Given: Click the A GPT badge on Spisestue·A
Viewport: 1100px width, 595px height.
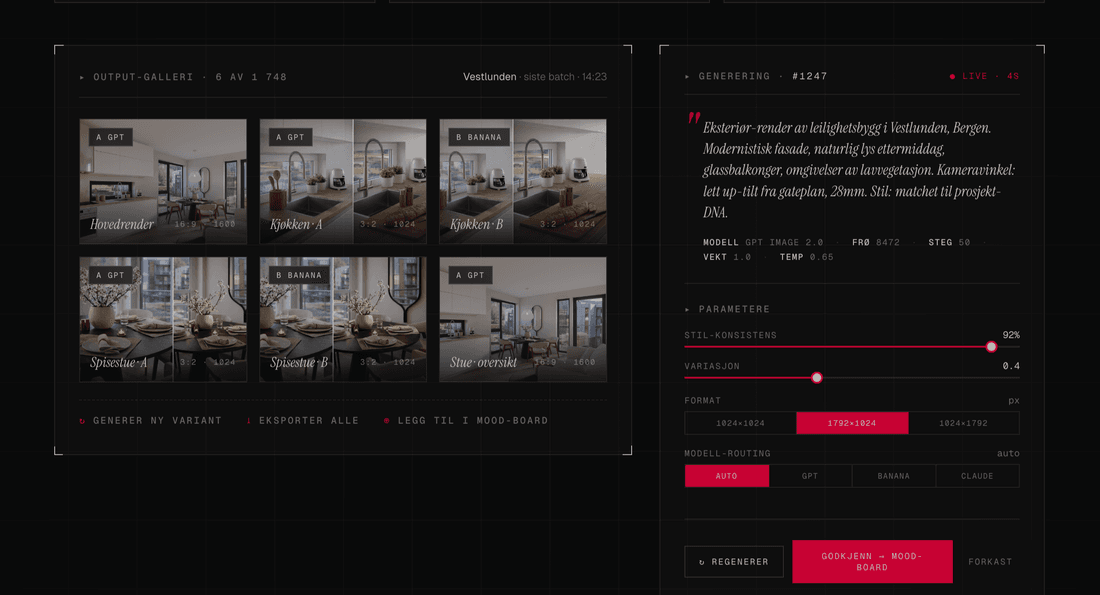Looking at the screenshot, I should (110, 275).
